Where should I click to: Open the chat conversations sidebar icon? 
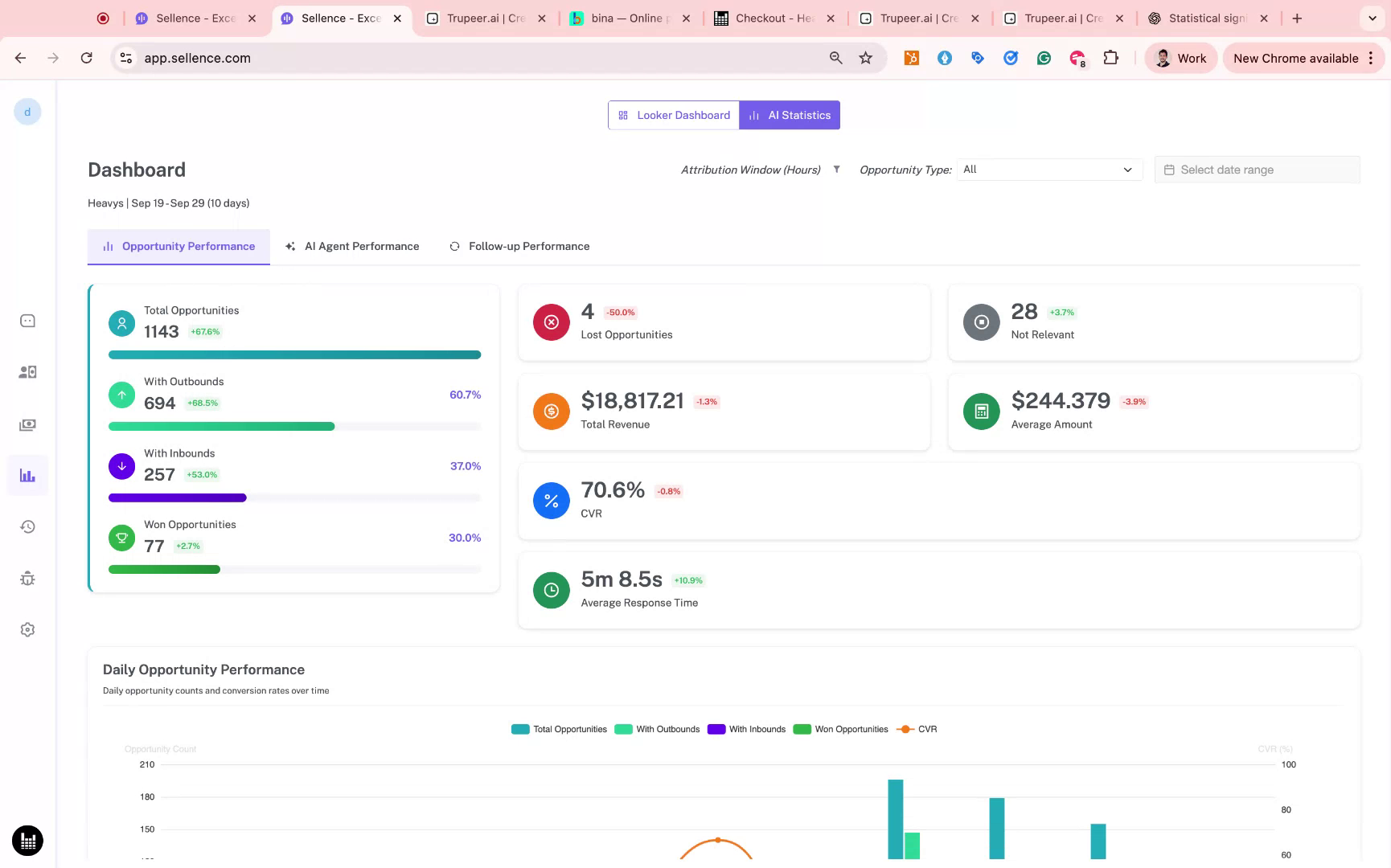tap(27, 321)
